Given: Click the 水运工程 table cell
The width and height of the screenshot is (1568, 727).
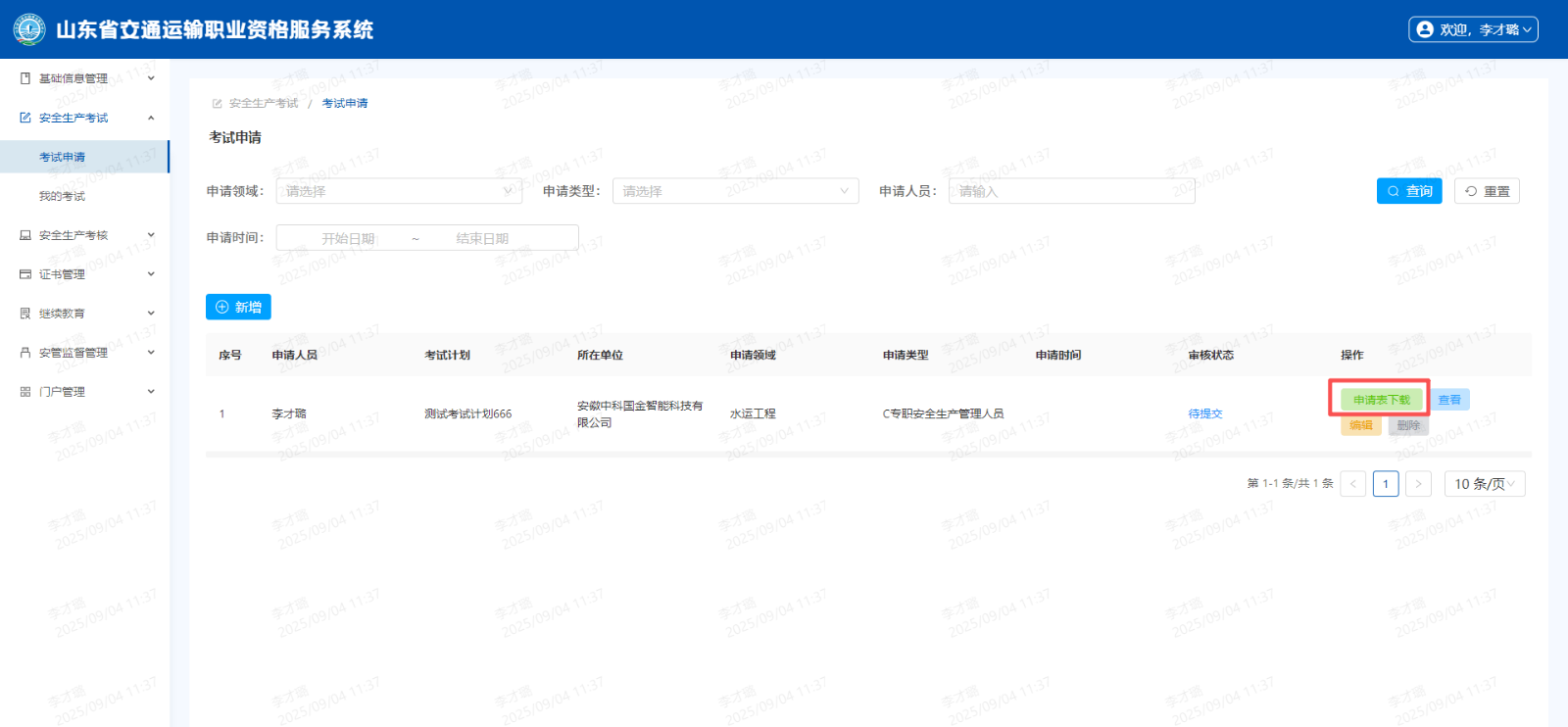Looking at the screenshot, I should click(753, 413).
